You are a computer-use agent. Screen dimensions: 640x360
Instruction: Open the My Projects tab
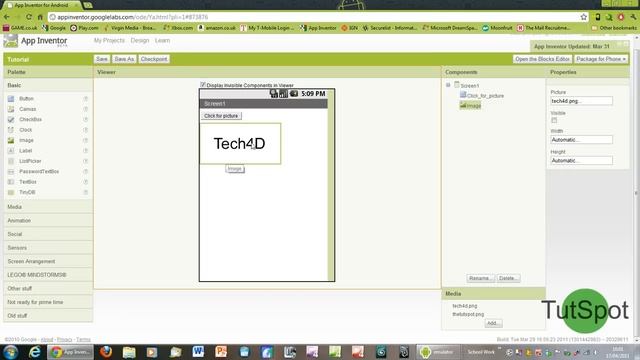click(109, 40)
